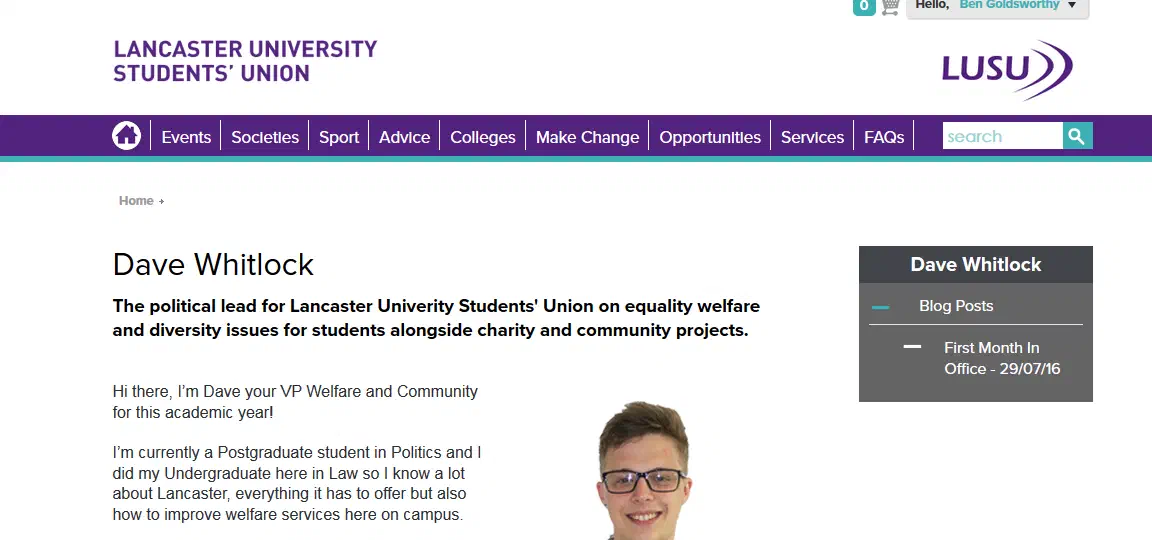Open the shopping cart icon
1152x540 pixels.
pos(890,7)
